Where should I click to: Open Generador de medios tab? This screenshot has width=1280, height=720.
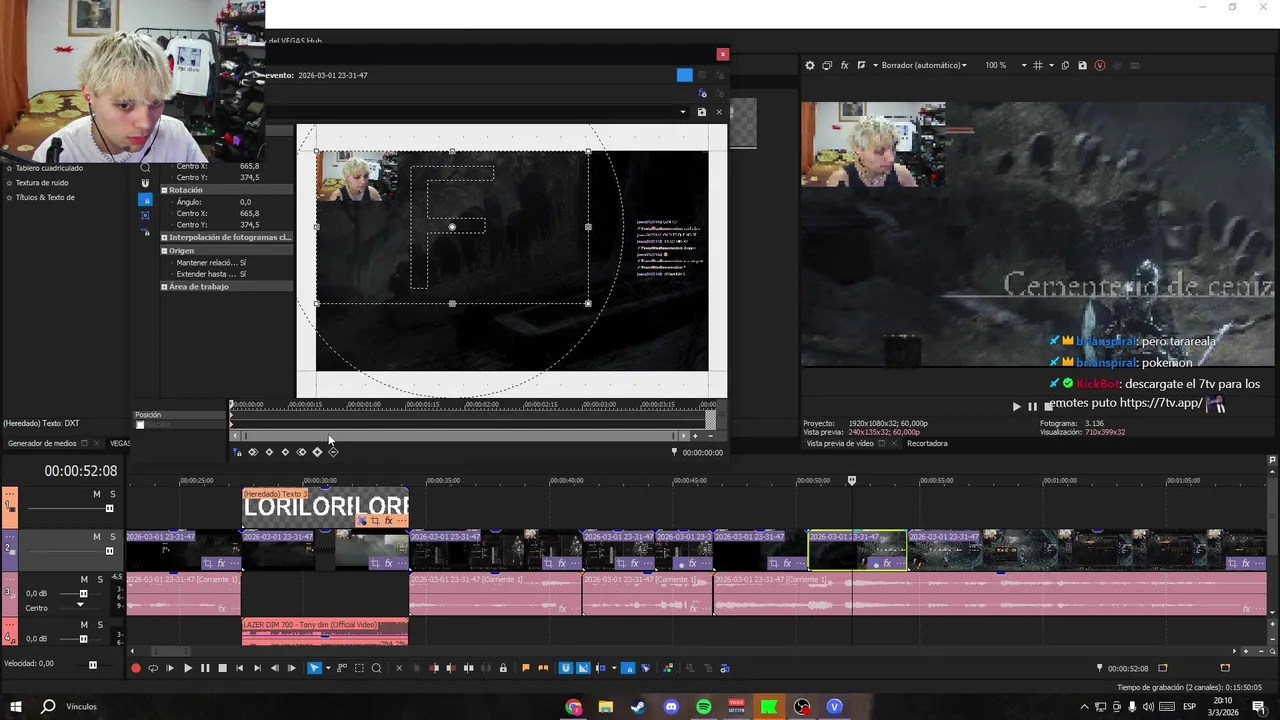click(42, 443)
